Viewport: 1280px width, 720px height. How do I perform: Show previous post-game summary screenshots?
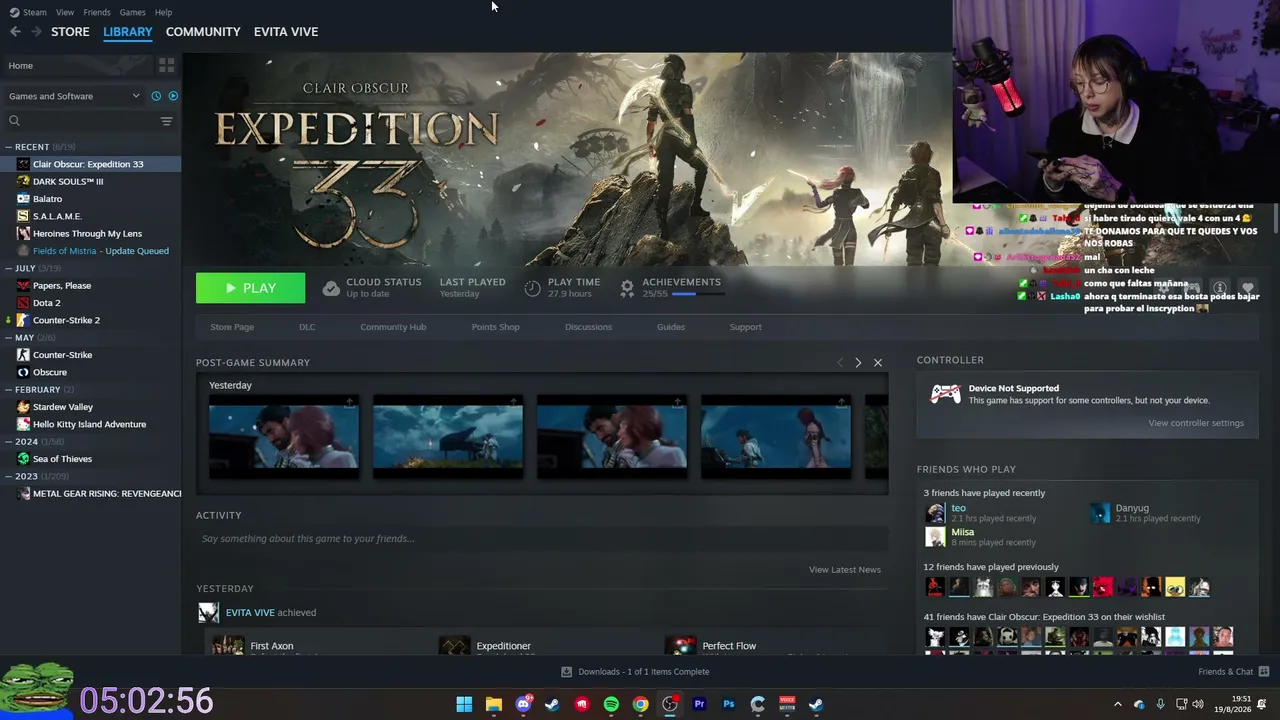pyautogui.click(x=839, y=362)
